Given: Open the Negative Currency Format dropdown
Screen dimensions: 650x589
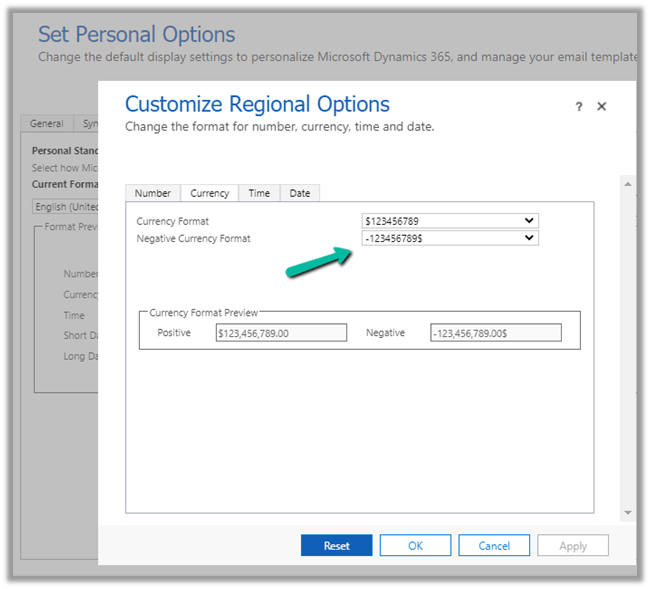Looking at the screenshot, I should (450, 238).
